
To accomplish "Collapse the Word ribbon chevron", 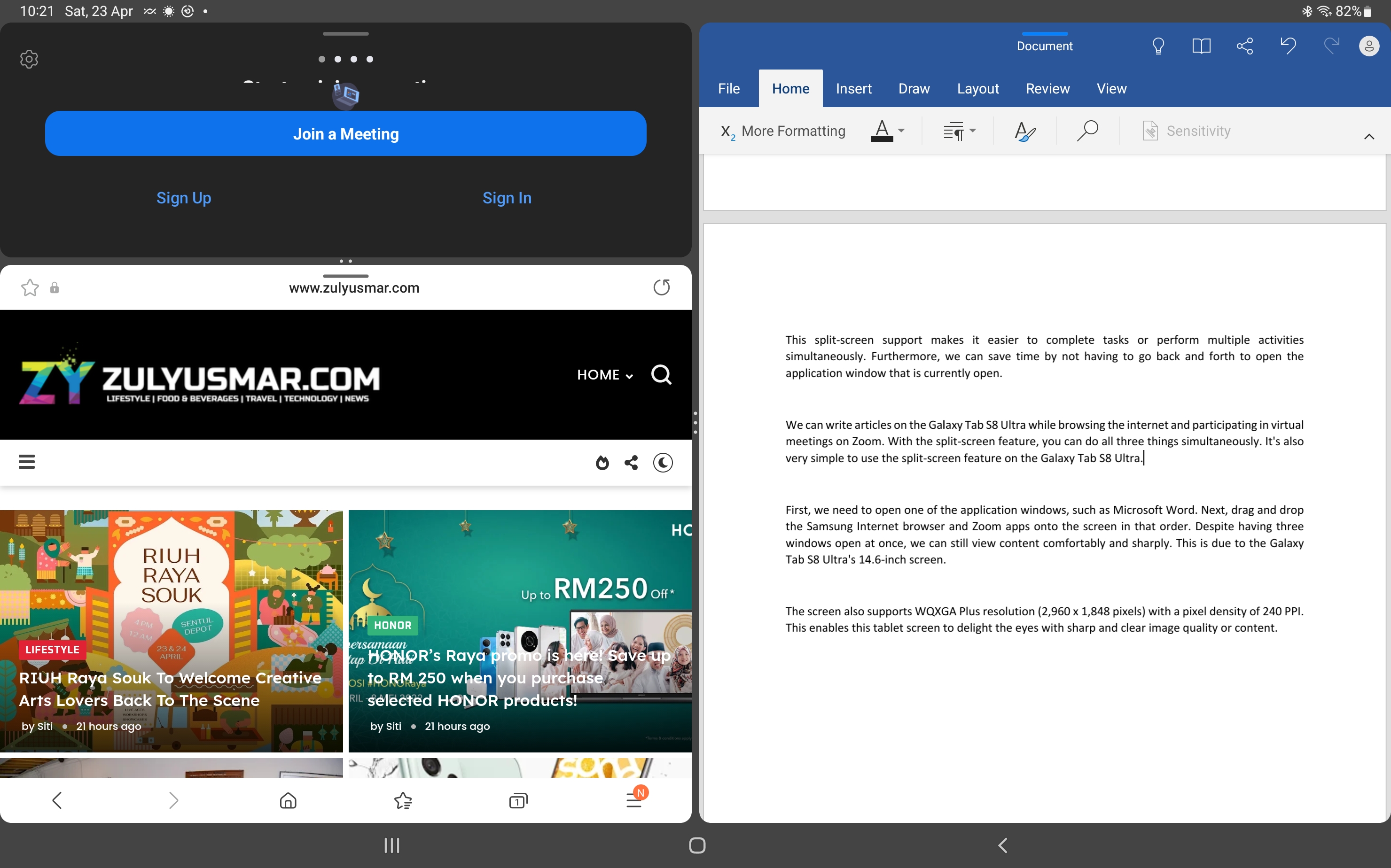I will click(1368, 137).
